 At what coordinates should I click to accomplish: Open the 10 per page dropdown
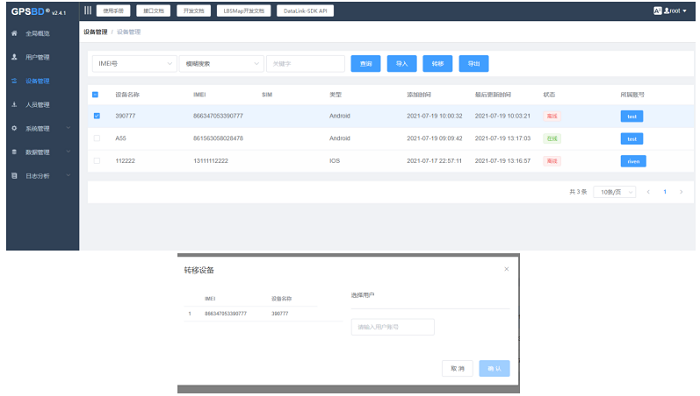point(615,192)
